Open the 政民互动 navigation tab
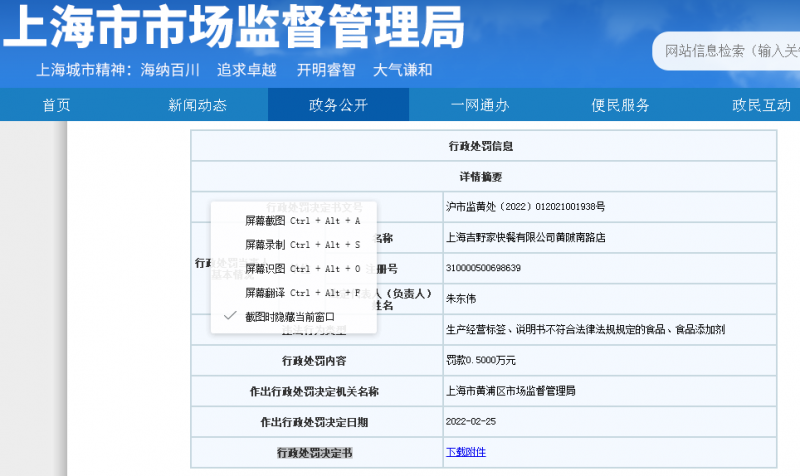This screenshot has width=800, height=476. pos(761,105)
